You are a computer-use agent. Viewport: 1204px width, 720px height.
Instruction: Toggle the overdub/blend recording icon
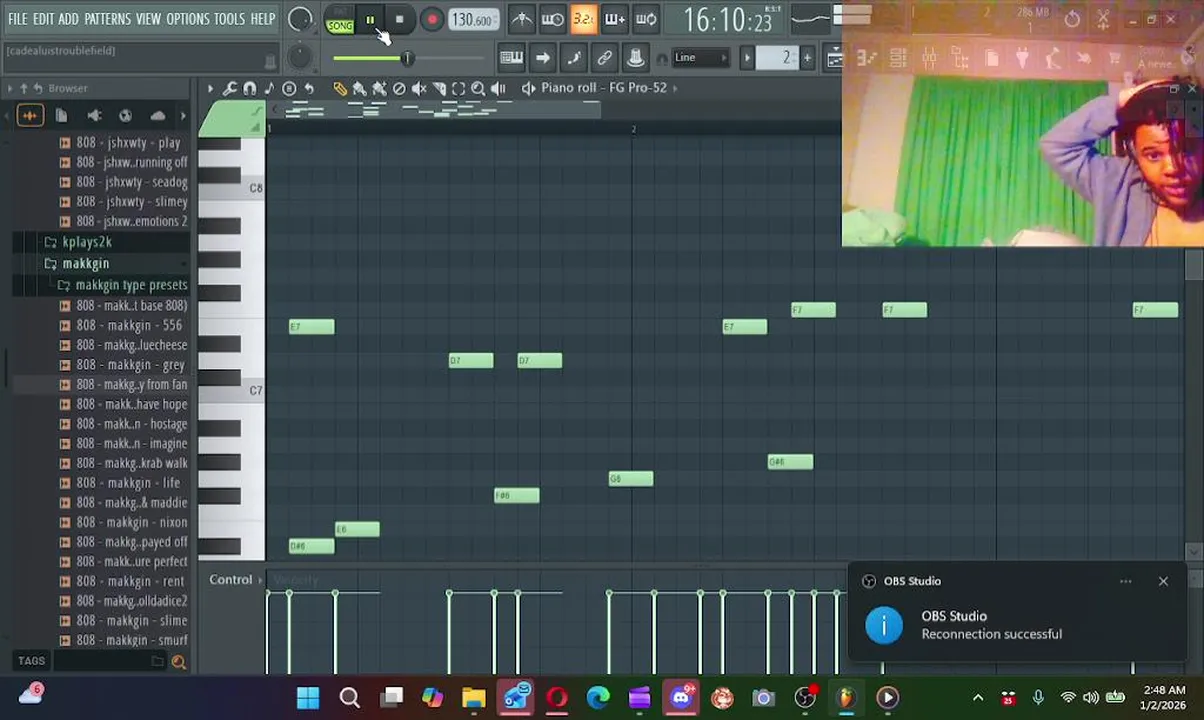pyautogui.click(x=615, y=19)
